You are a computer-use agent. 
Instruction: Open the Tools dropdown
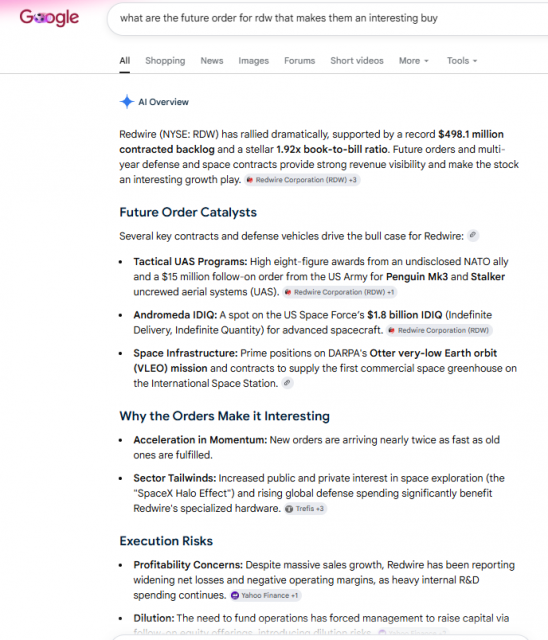(x=462, y=61)
